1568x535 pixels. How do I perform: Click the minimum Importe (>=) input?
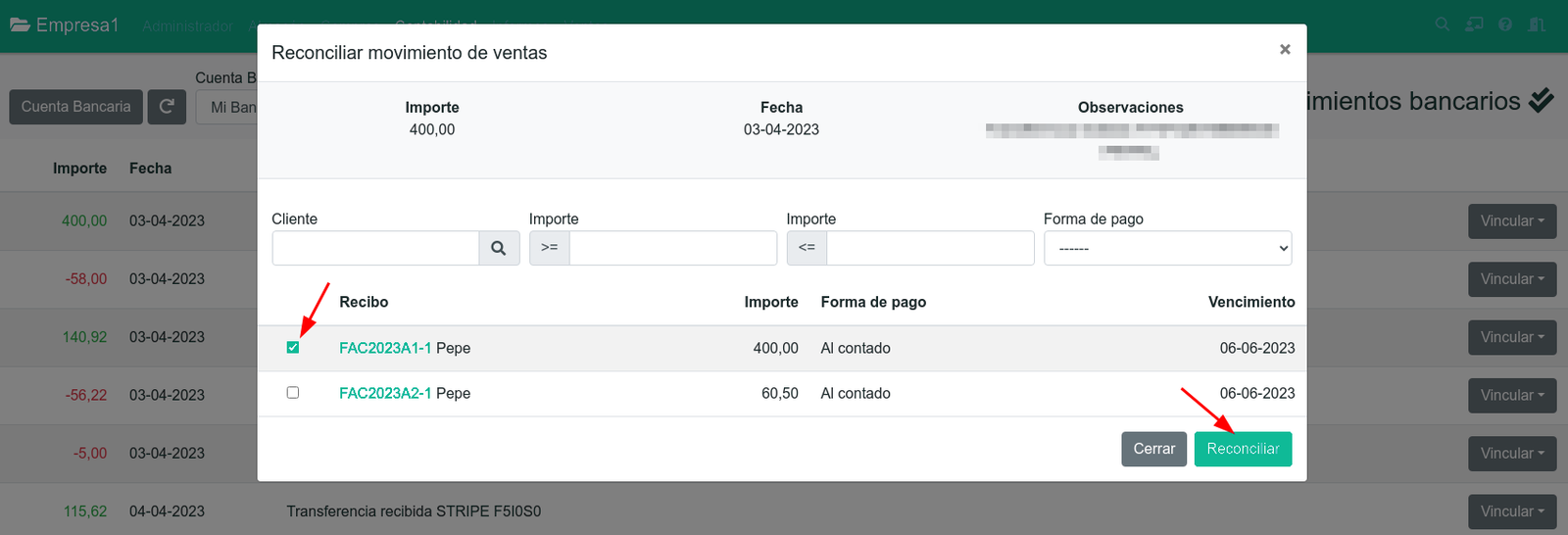(x=673, y=248)
